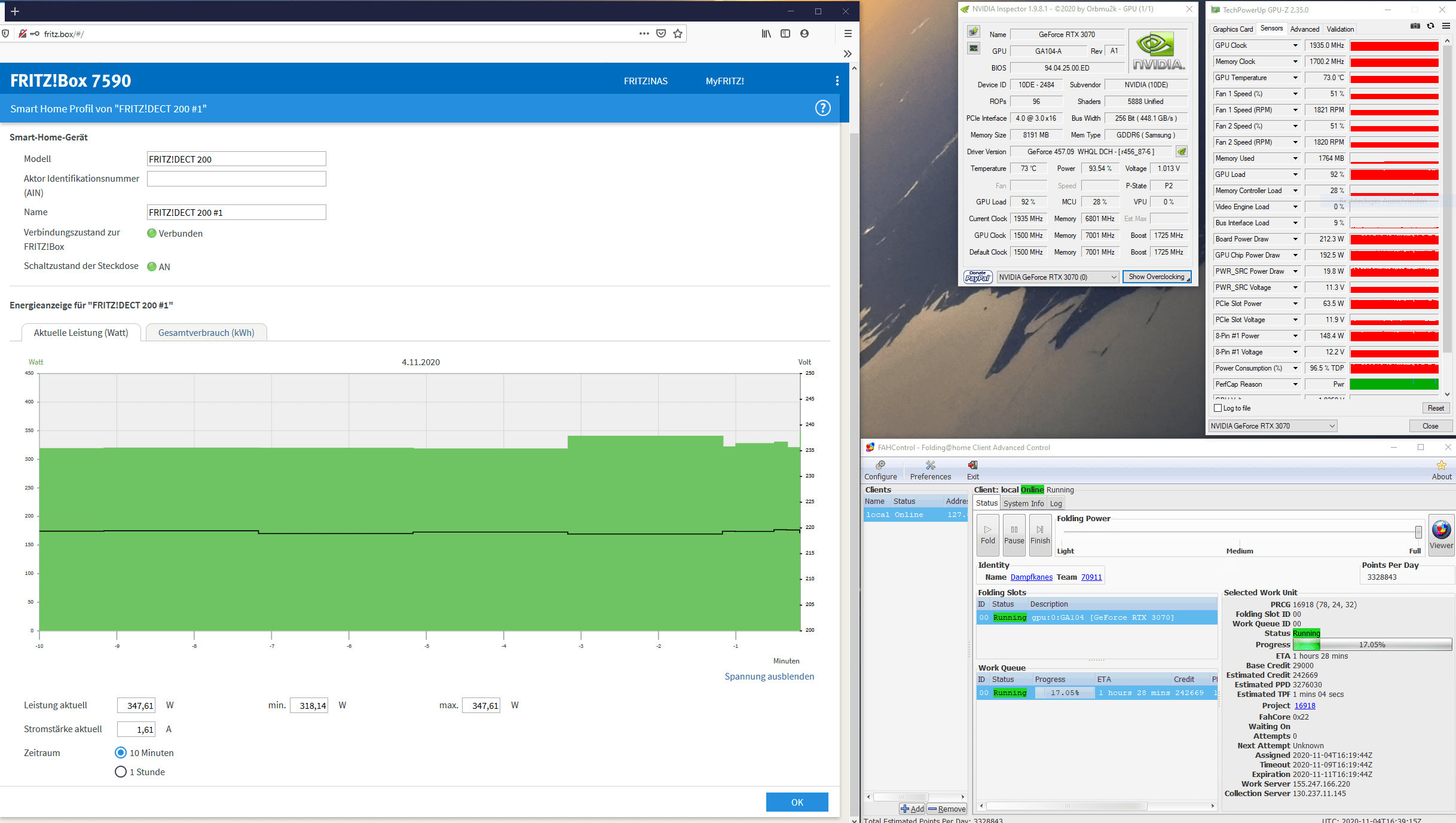Expand the PerfCap Reason sensor dropdown
Viewport: 1456px width, 823px height.
click(x=1295, y=384)
